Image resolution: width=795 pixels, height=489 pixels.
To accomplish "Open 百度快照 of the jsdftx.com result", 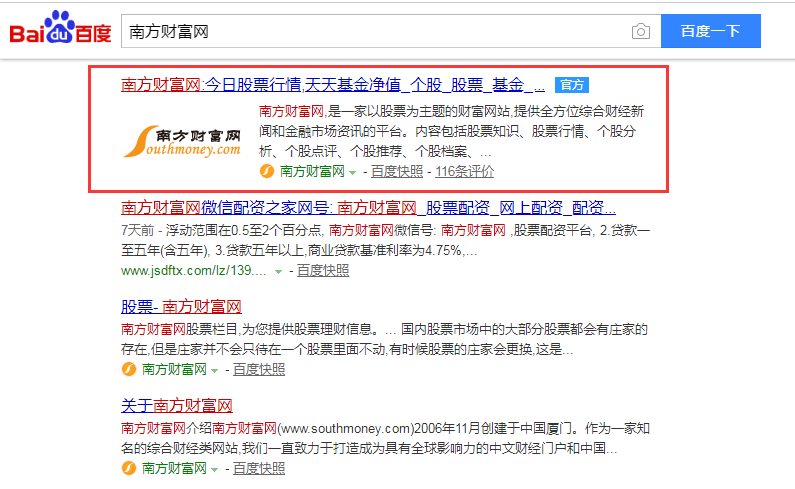I will point(322,270).
